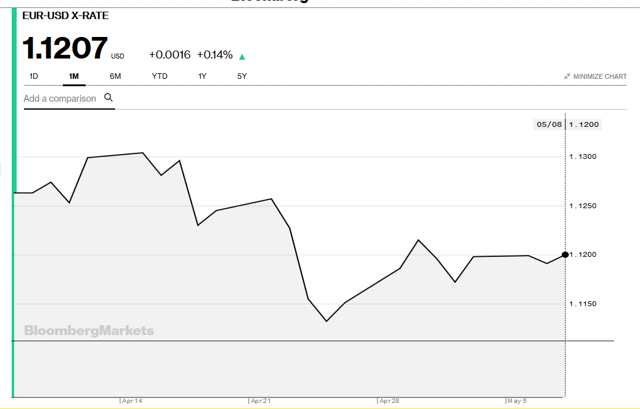
Task: Click the 1.1250 axis label
Action: [583, 206]
